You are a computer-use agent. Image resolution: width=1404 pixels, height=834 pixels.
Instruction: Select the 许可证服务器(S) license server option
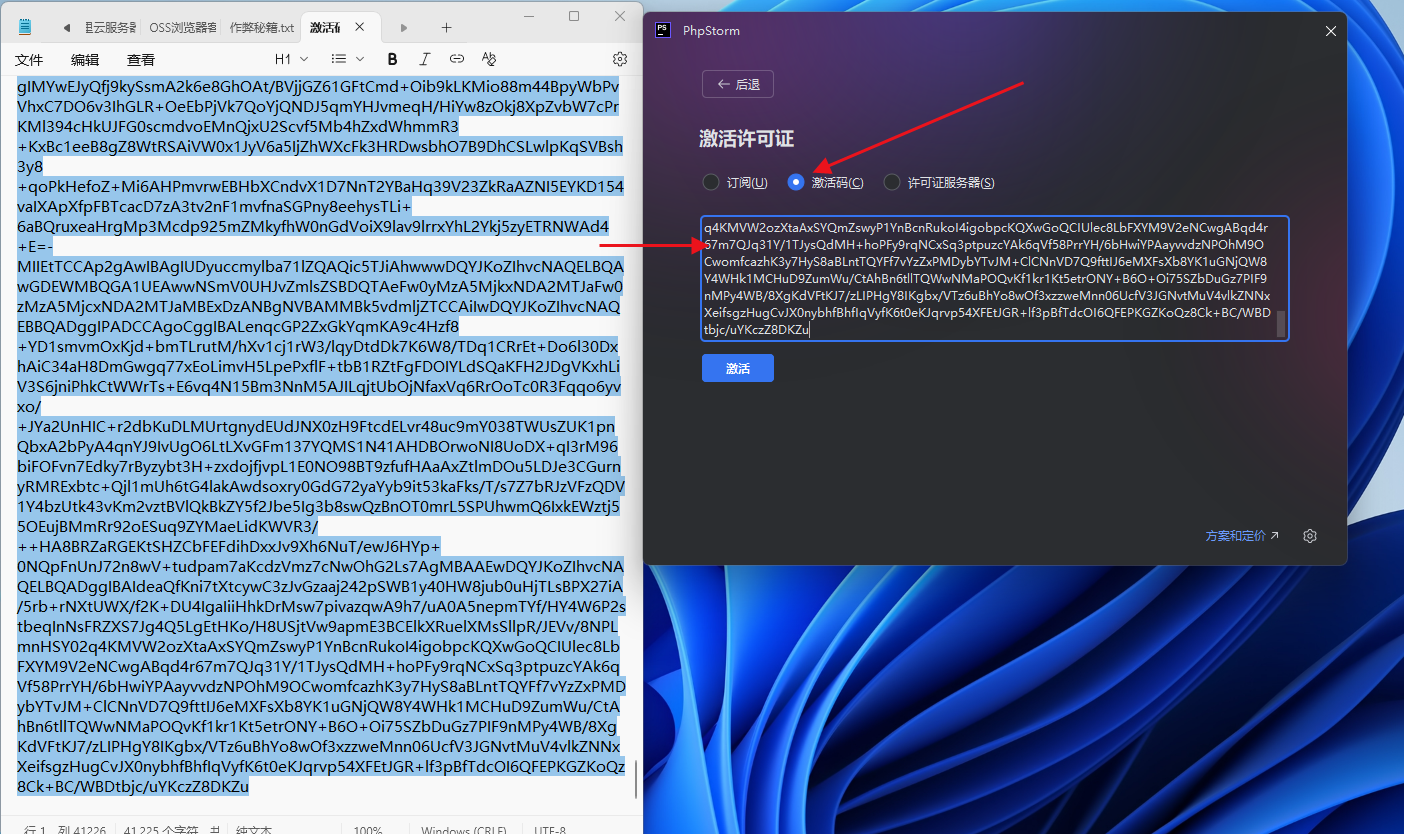[939, 182]
